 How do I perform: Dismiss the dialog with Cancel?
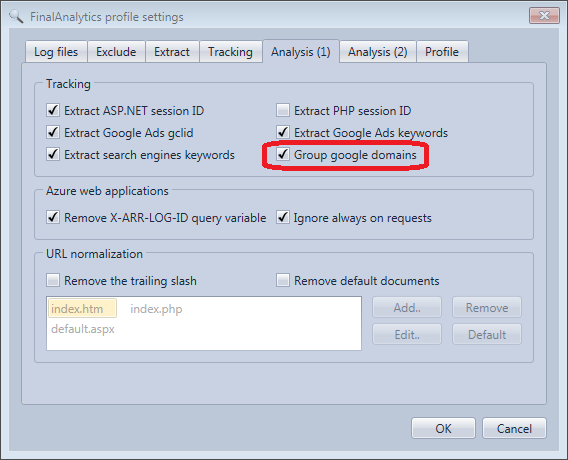tap(514, 428)
